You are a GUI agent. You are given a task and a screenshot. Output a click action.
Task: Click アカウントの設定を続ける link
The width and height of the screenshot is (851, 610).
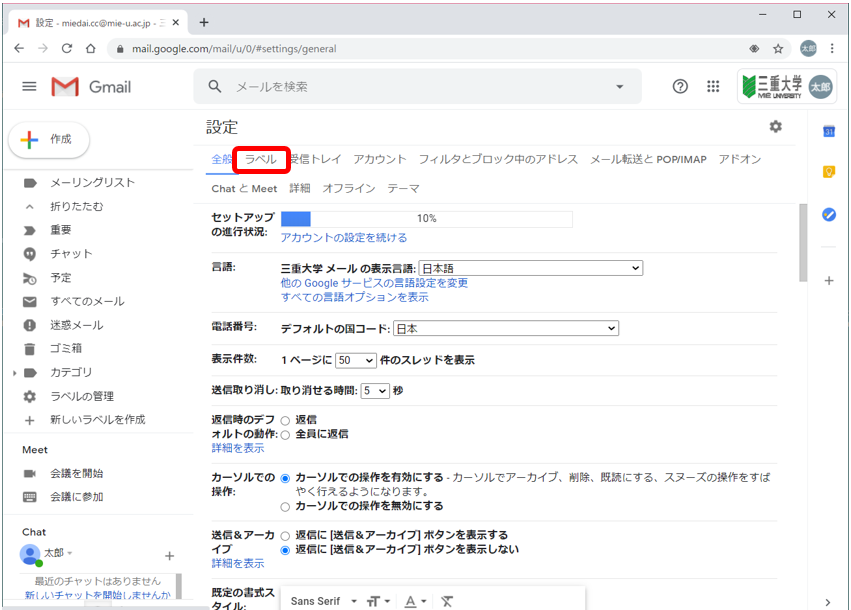(344, 238)
